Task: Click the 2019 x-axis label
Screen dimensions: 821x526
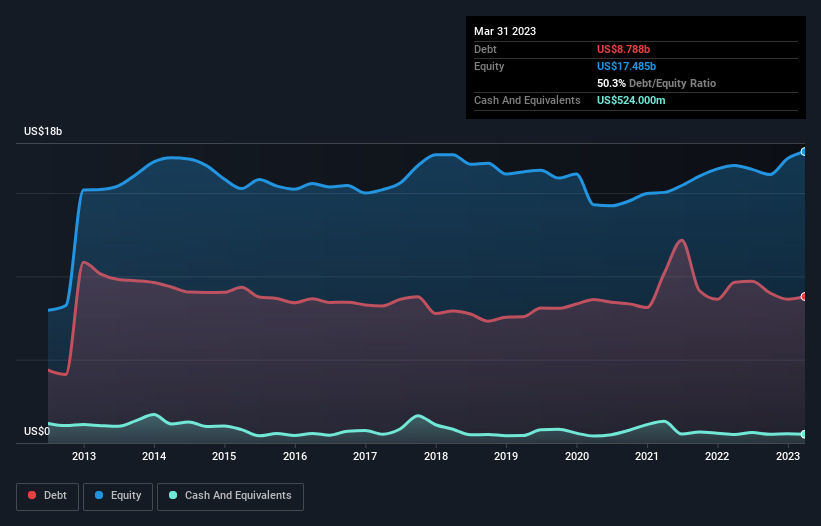Action: 506,456
